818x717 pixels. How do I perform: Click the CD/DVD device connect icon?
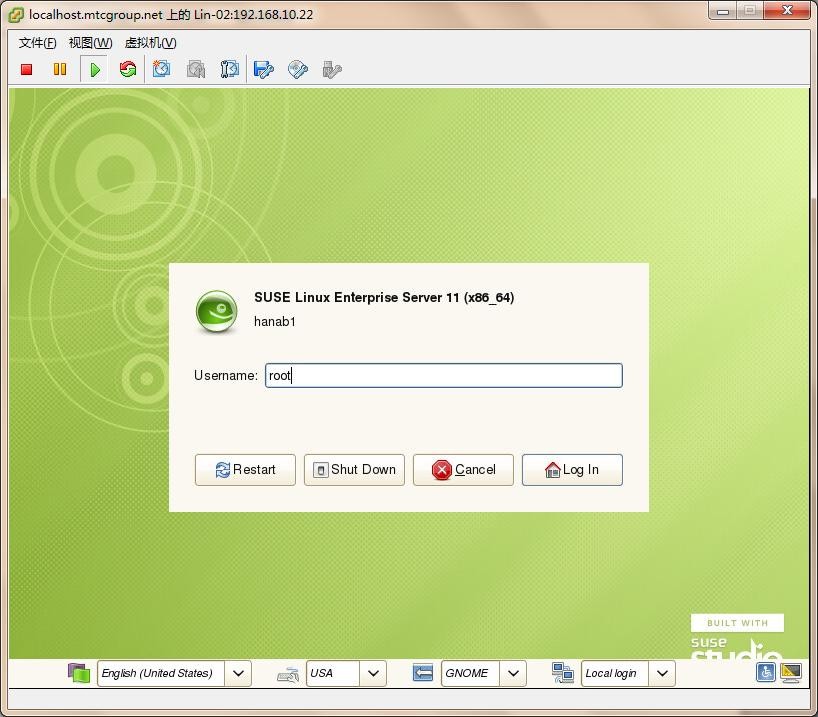click(297, 69)
